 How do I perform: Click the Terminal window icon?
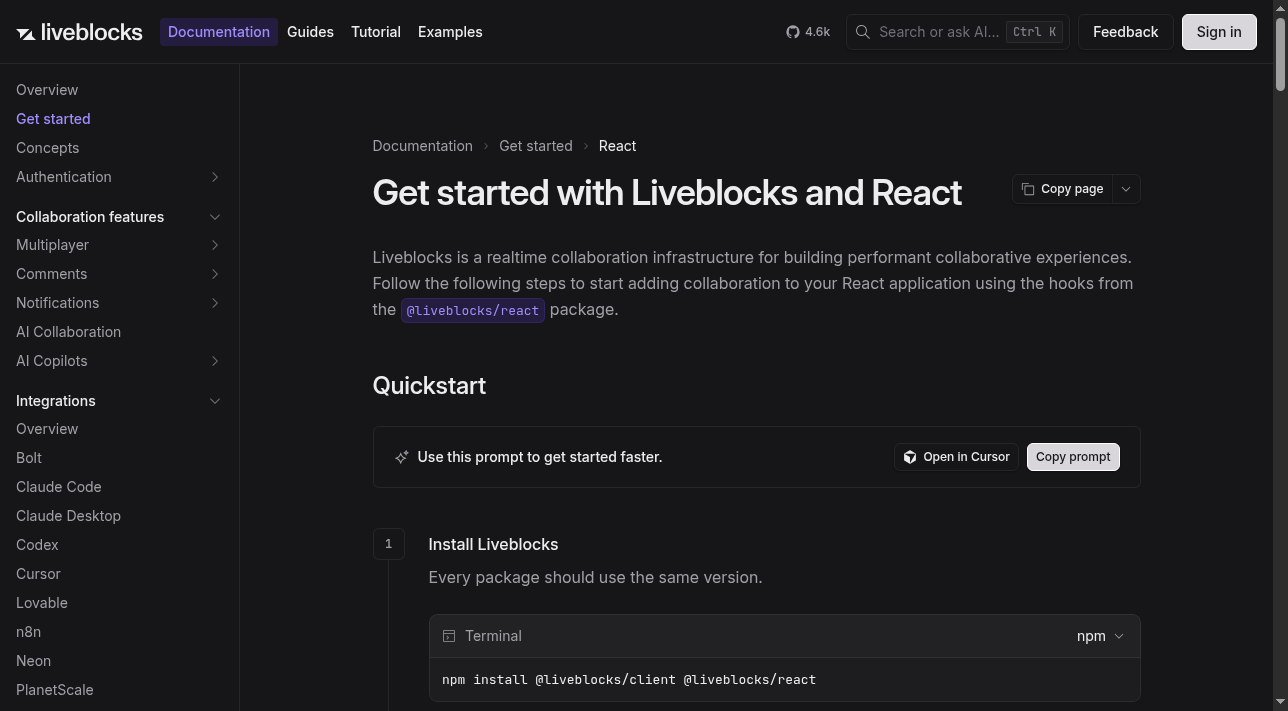tap(449, 636)
